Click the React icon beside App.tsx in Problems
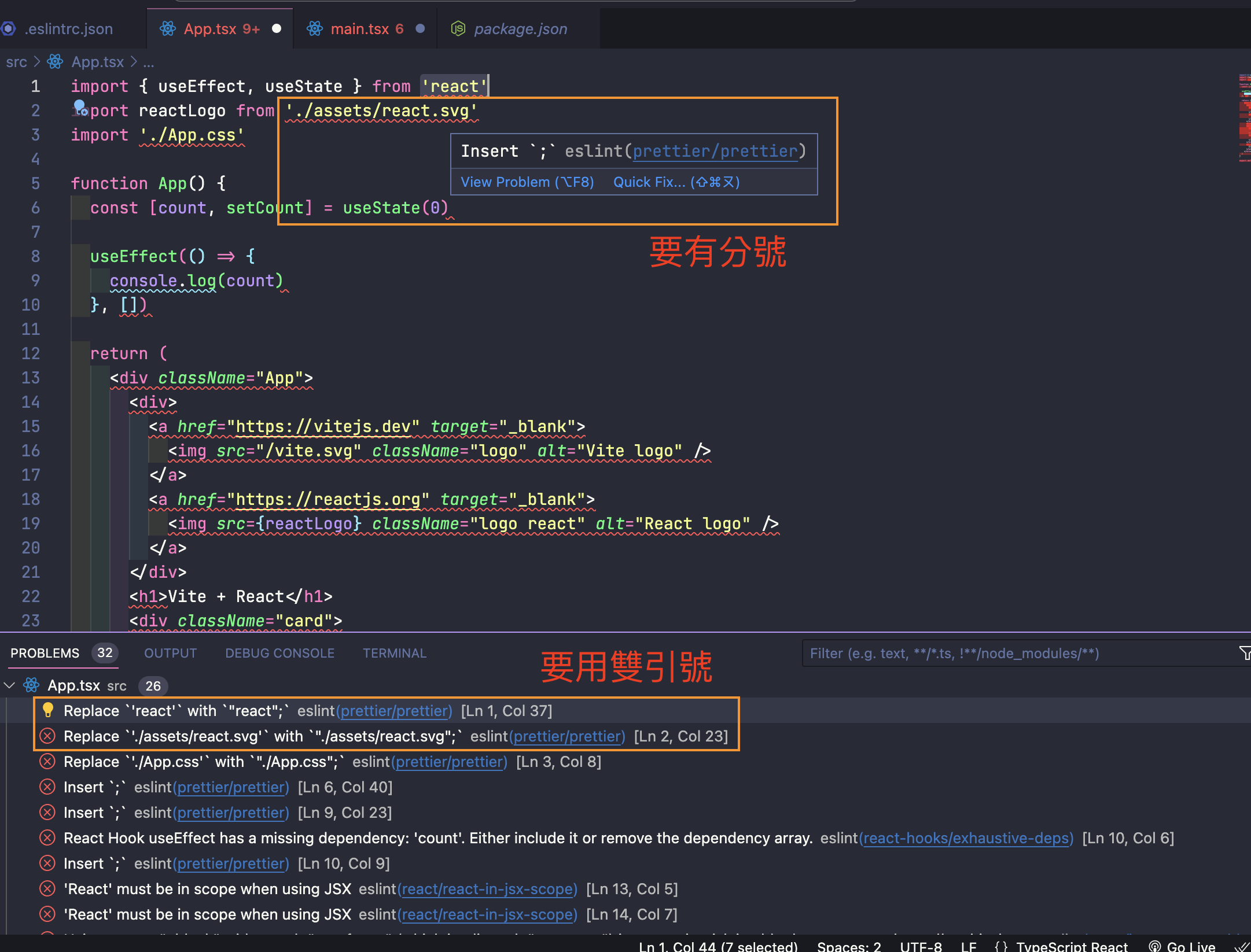1251x952 pixels. coord(31,686)
